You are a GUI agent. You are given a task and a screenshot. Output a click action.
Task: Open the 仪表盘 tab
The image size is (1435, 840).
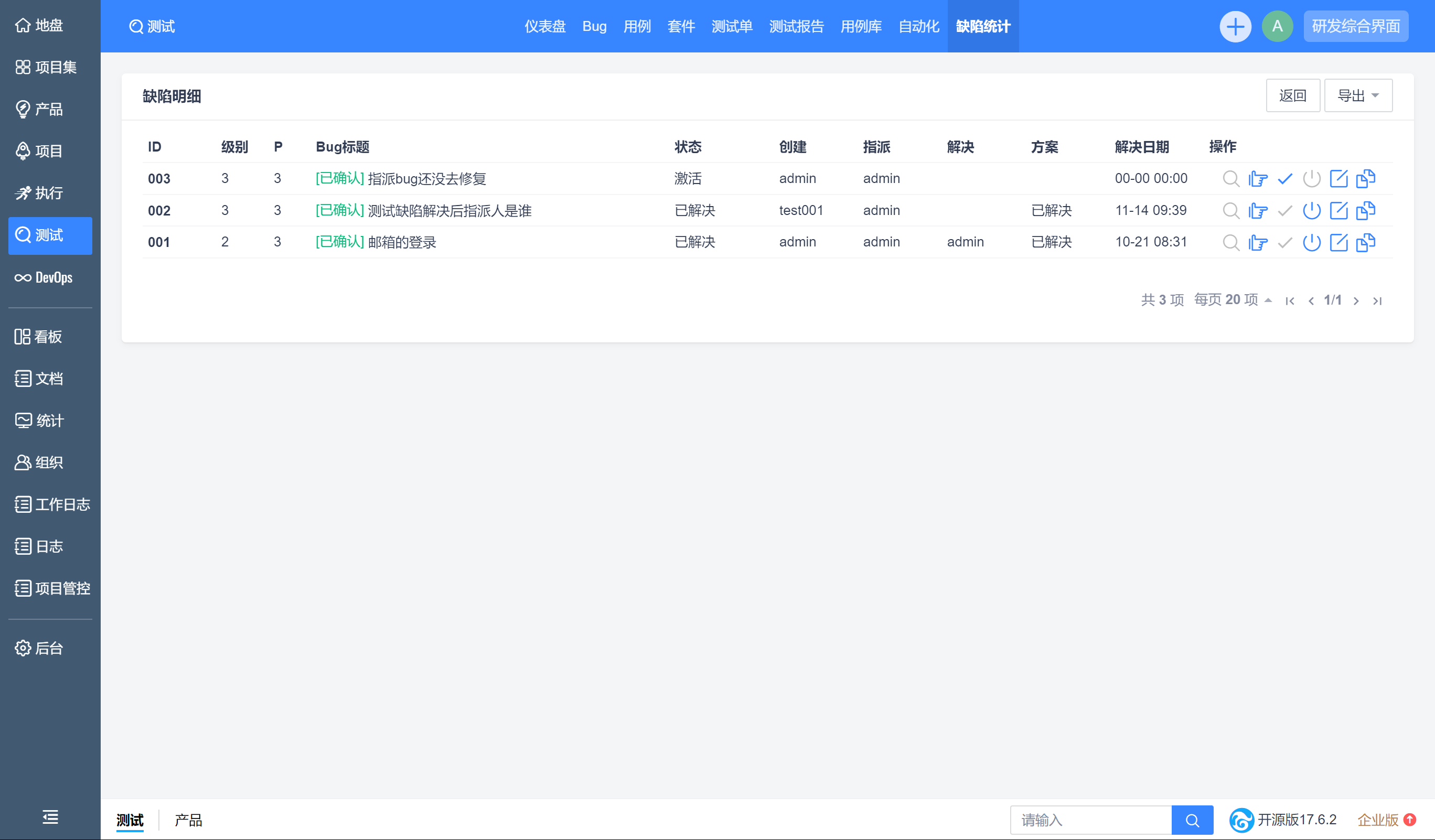click(544, 26)
